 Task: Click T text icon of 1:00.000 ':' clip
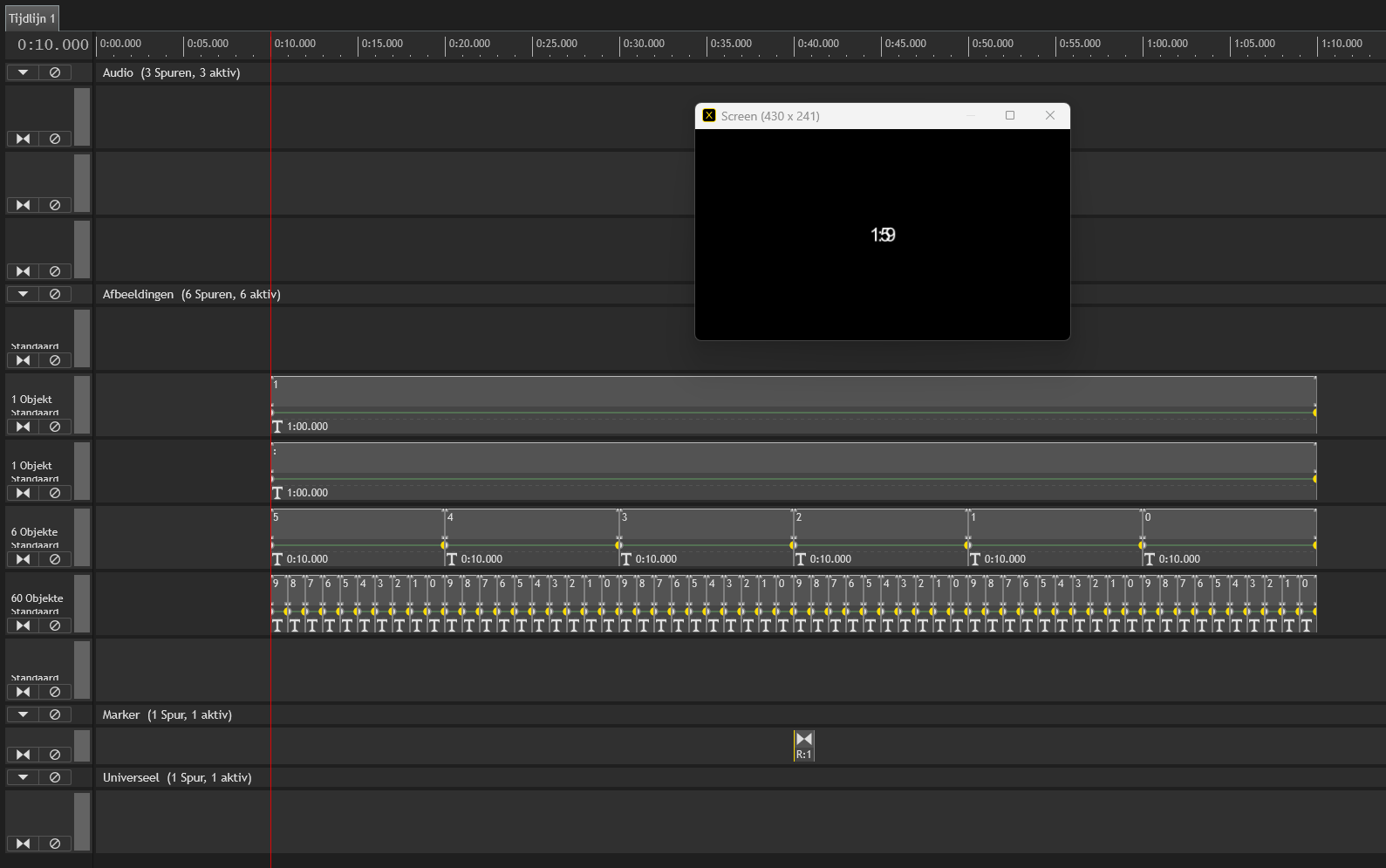point(277,493)
